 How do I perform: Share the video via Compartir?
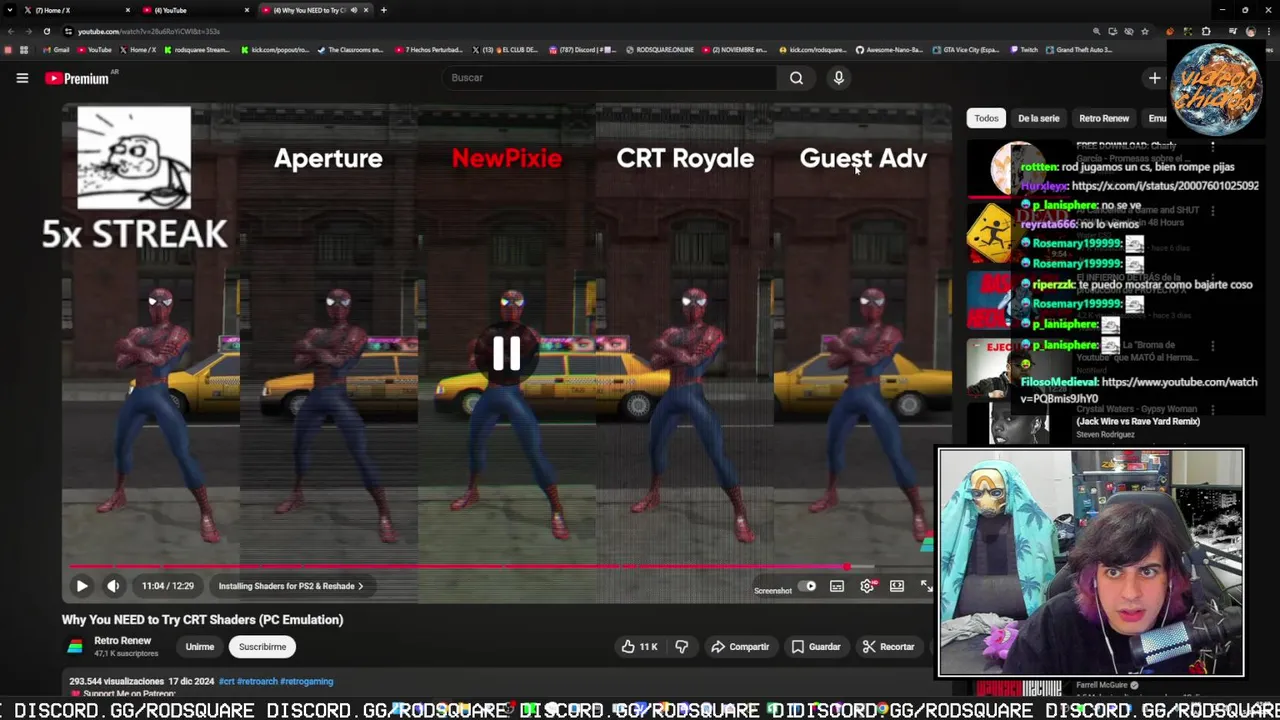click(x=740, y=647)
